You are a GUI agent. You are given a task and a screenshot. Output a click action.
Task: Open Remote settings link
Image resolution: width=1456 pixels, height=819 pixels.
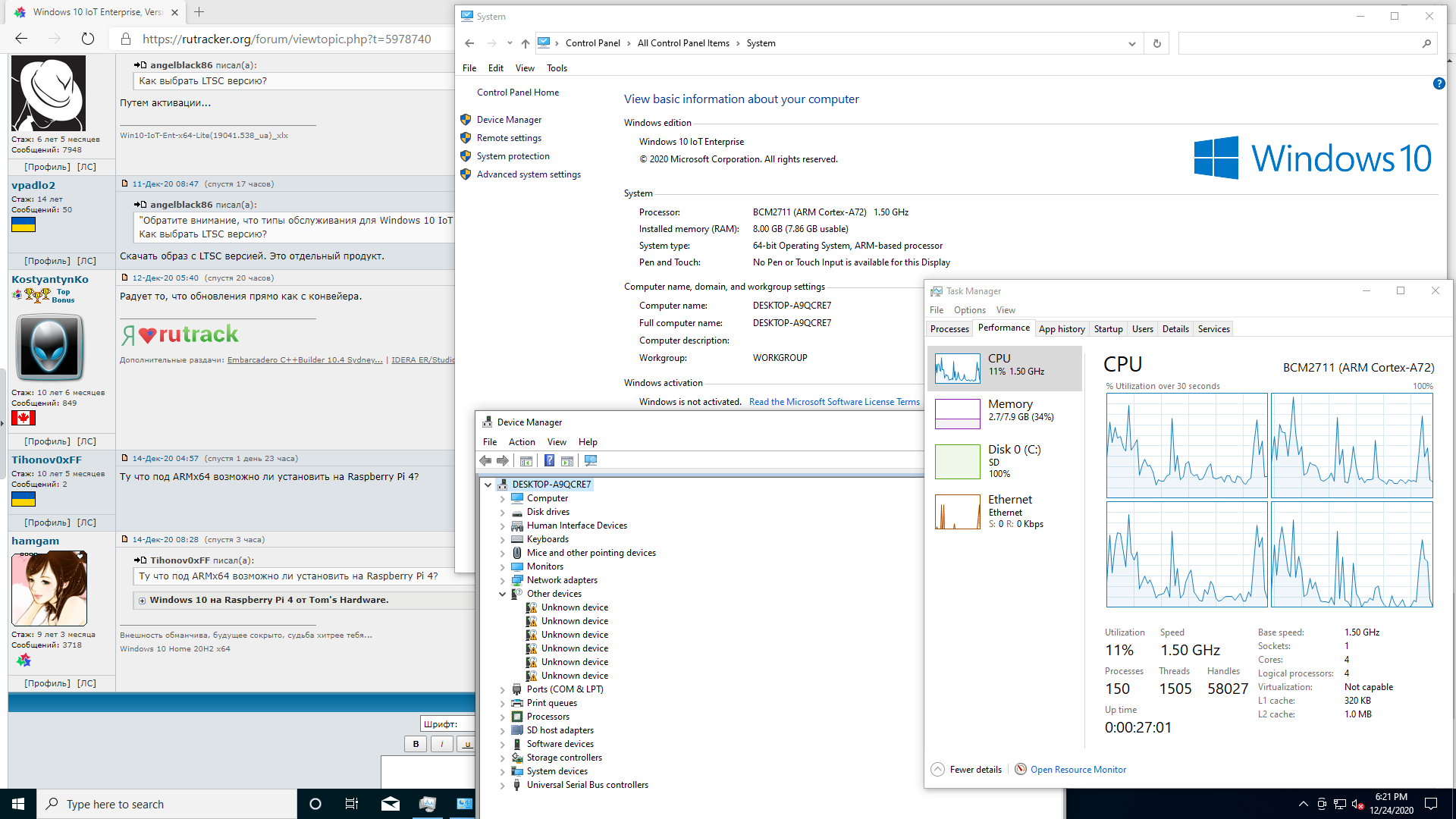pos(509,138)
